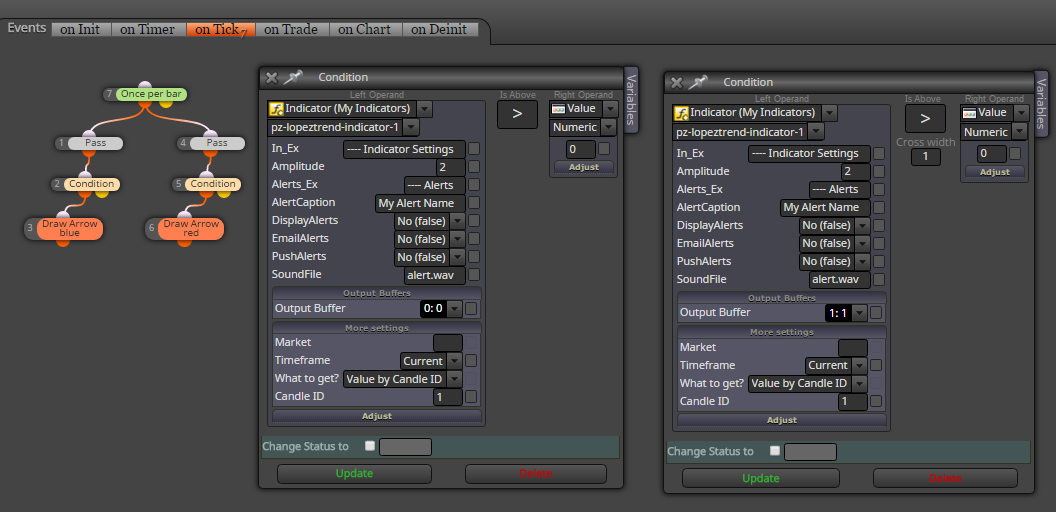Enable Change Status to checkbox in left panel
Viewport: 1056px width, 512px height.
click(369, 446)
